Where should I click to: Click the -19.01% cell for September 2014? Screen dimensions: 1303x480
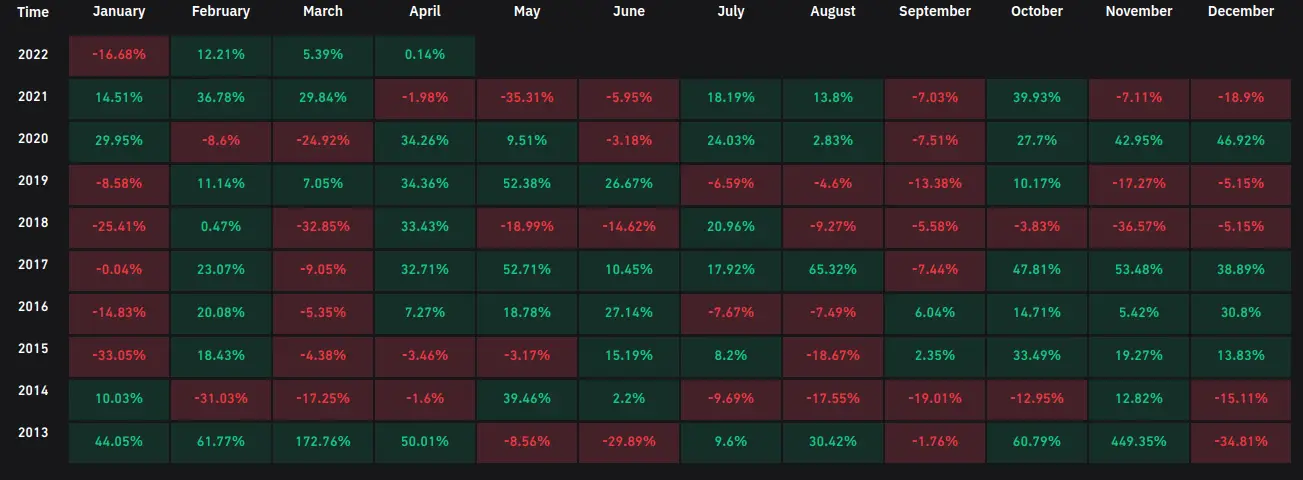click(x=934, y=399)
